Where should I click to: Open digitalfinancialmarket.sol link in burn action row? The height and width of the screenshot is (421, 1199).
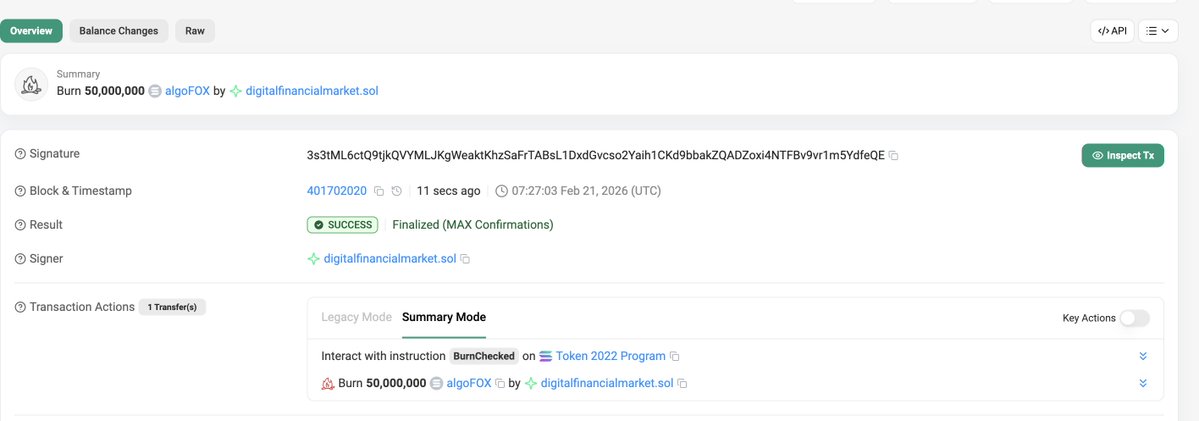click(607, 384)
